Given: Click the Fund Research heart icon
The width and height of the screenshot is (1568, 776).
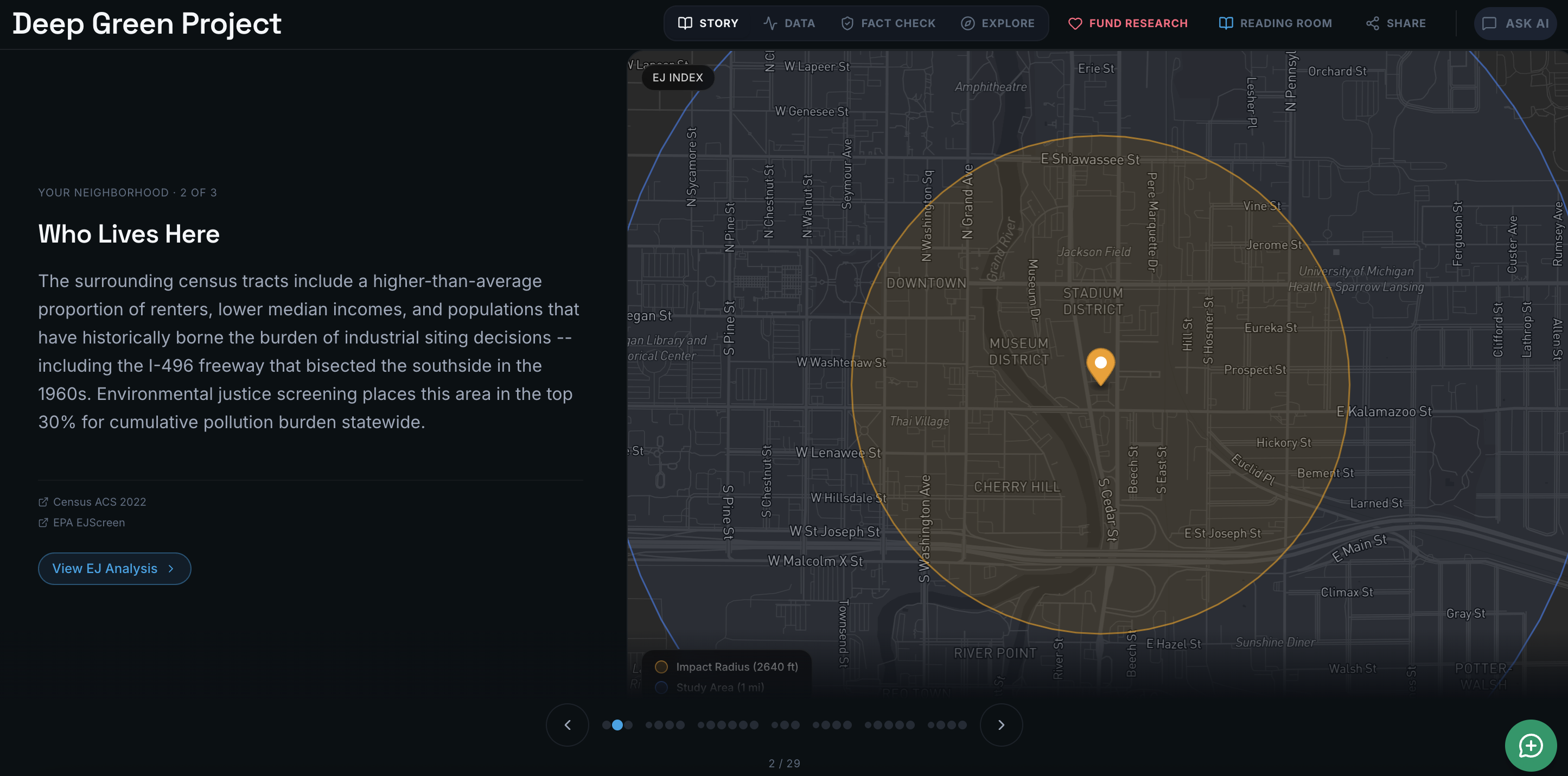Looking at the screenshot, I should point(1075,23).
